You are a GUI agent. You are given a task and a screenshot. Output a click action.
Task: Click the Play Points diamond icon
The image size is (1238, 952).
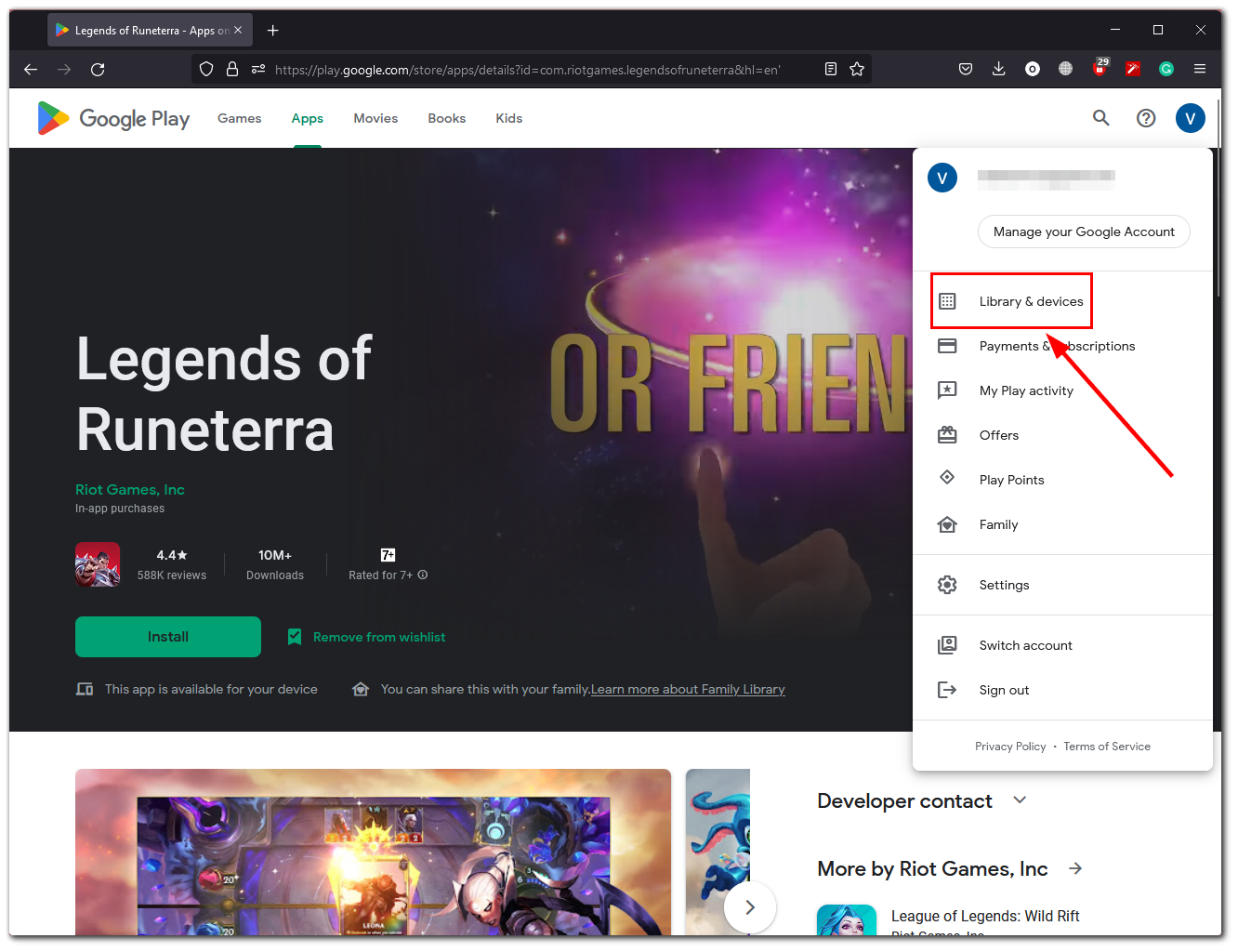click(947, 478)
